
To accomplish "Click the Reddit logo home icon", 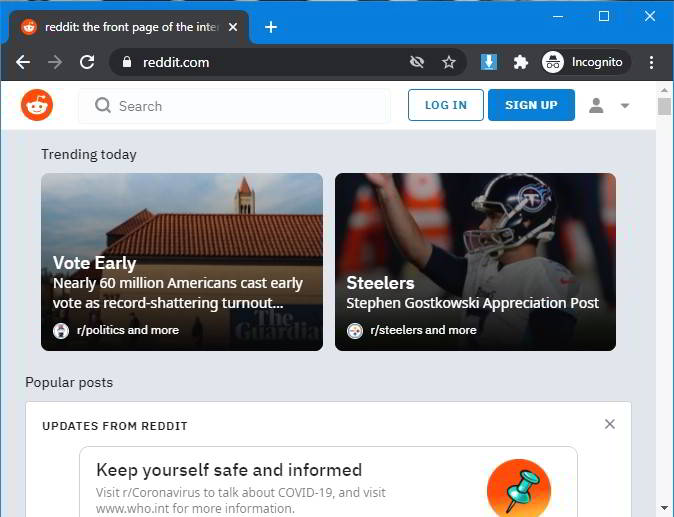I will tap(37, 105).
